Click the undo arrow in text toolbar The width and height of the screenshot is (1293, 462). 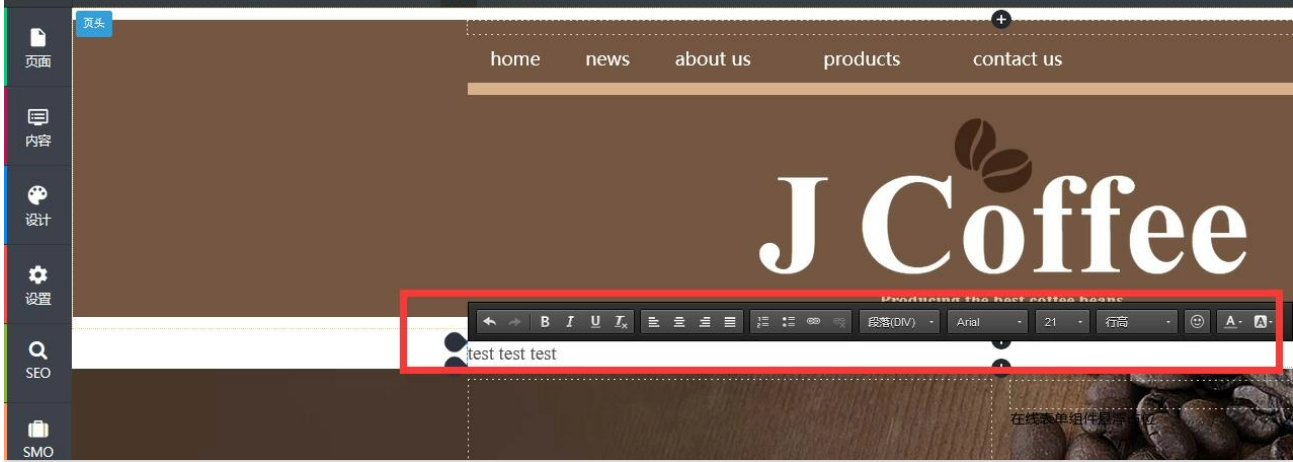click(489, 322)
